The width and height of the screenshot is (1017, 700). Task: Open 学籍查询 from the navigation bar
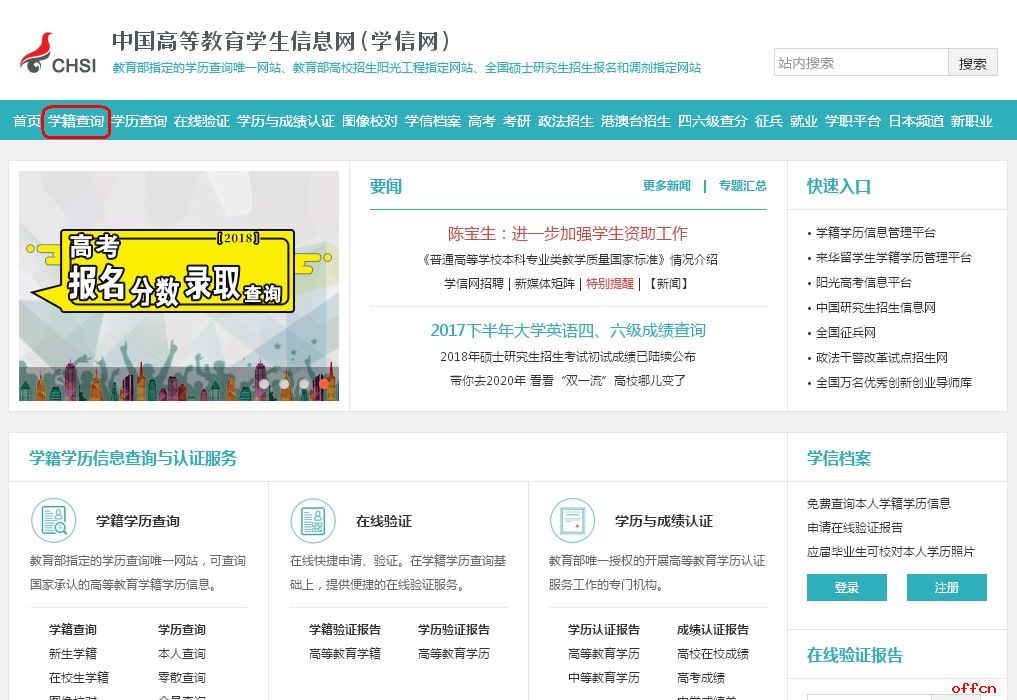click(76, 120)
